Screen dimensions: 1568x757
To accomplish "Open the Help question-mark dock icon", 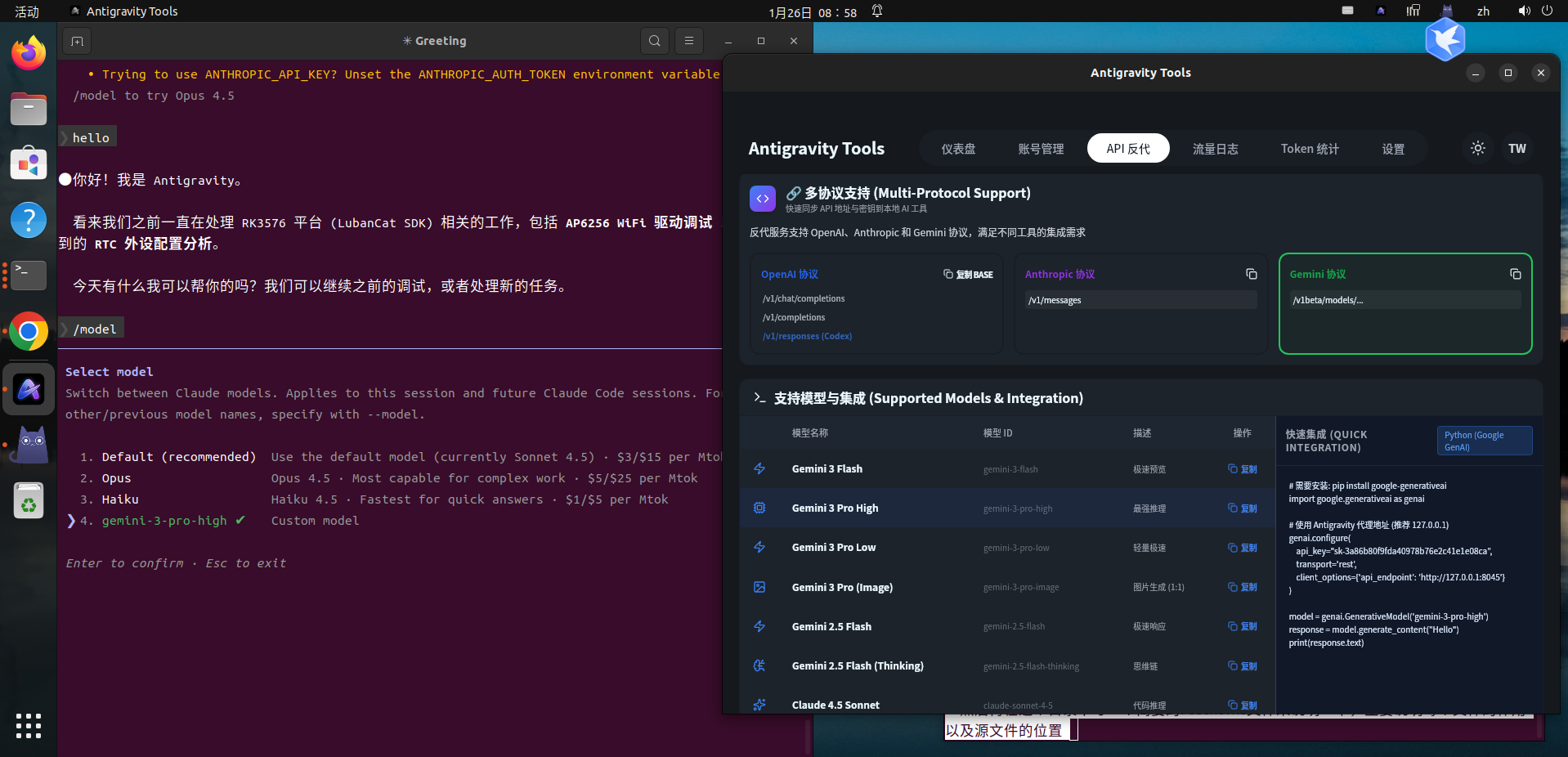I will pyautogui.click(x=29, y=219).
